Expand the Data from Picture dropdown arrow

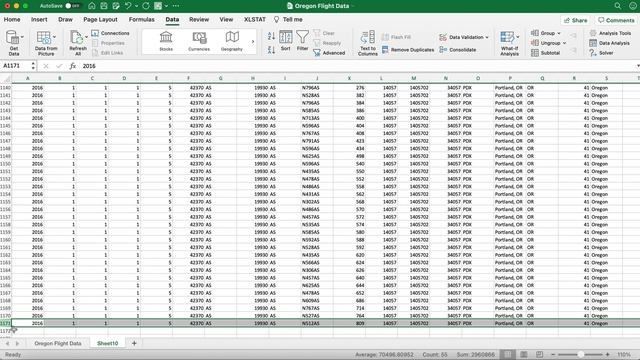click(x=54, y=37)
